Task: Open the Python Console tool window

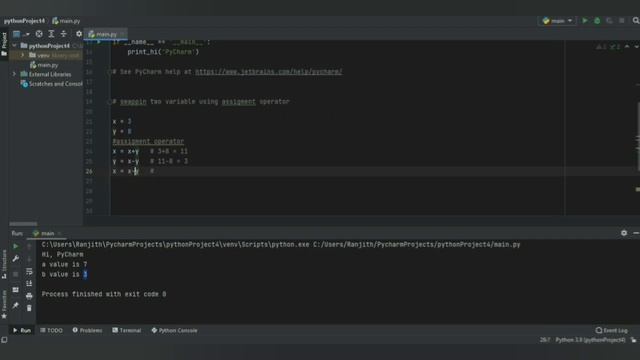Action: [x=174, y=330]
